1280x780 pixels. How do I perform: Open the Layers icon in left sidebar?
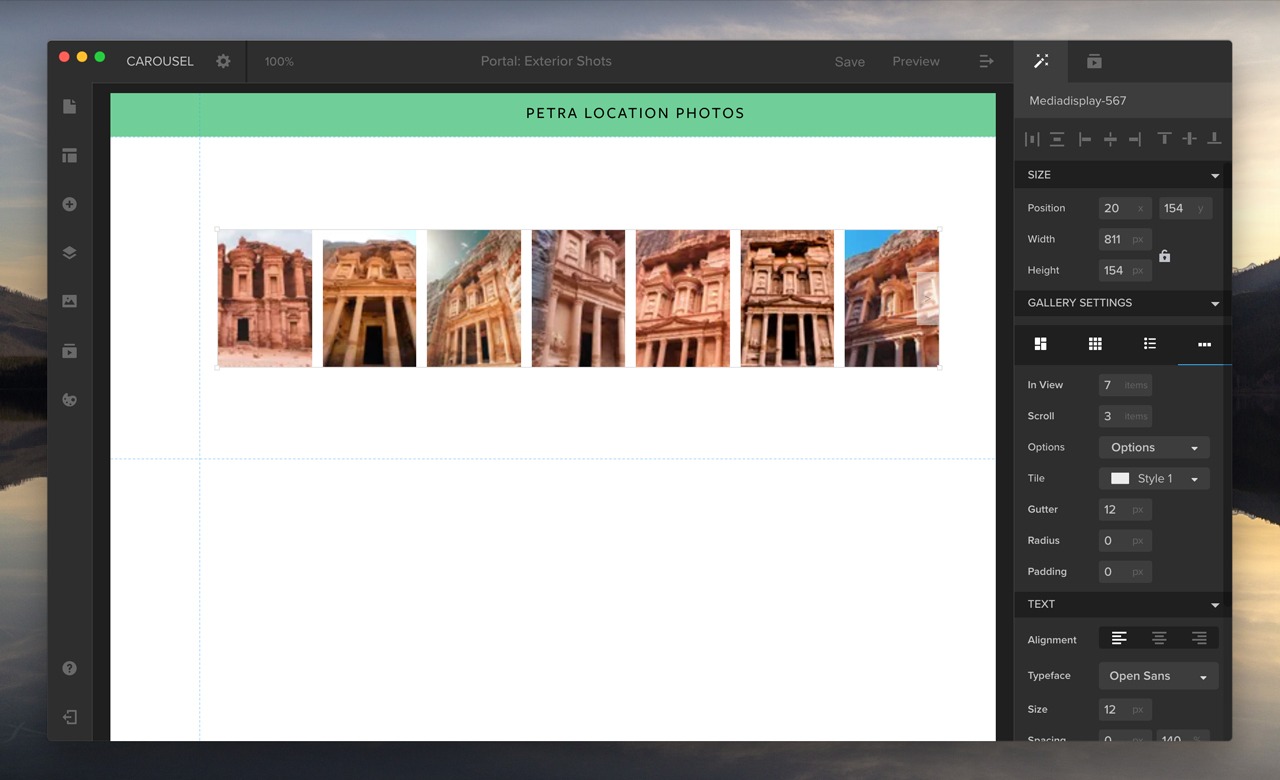coord(69,253)
